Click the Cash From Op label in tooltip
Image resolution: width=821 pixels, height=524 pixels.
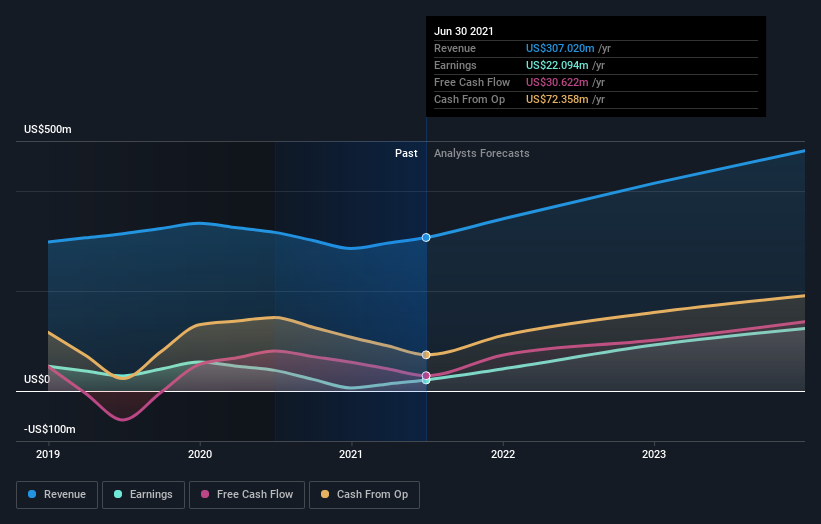click(470, 99)
